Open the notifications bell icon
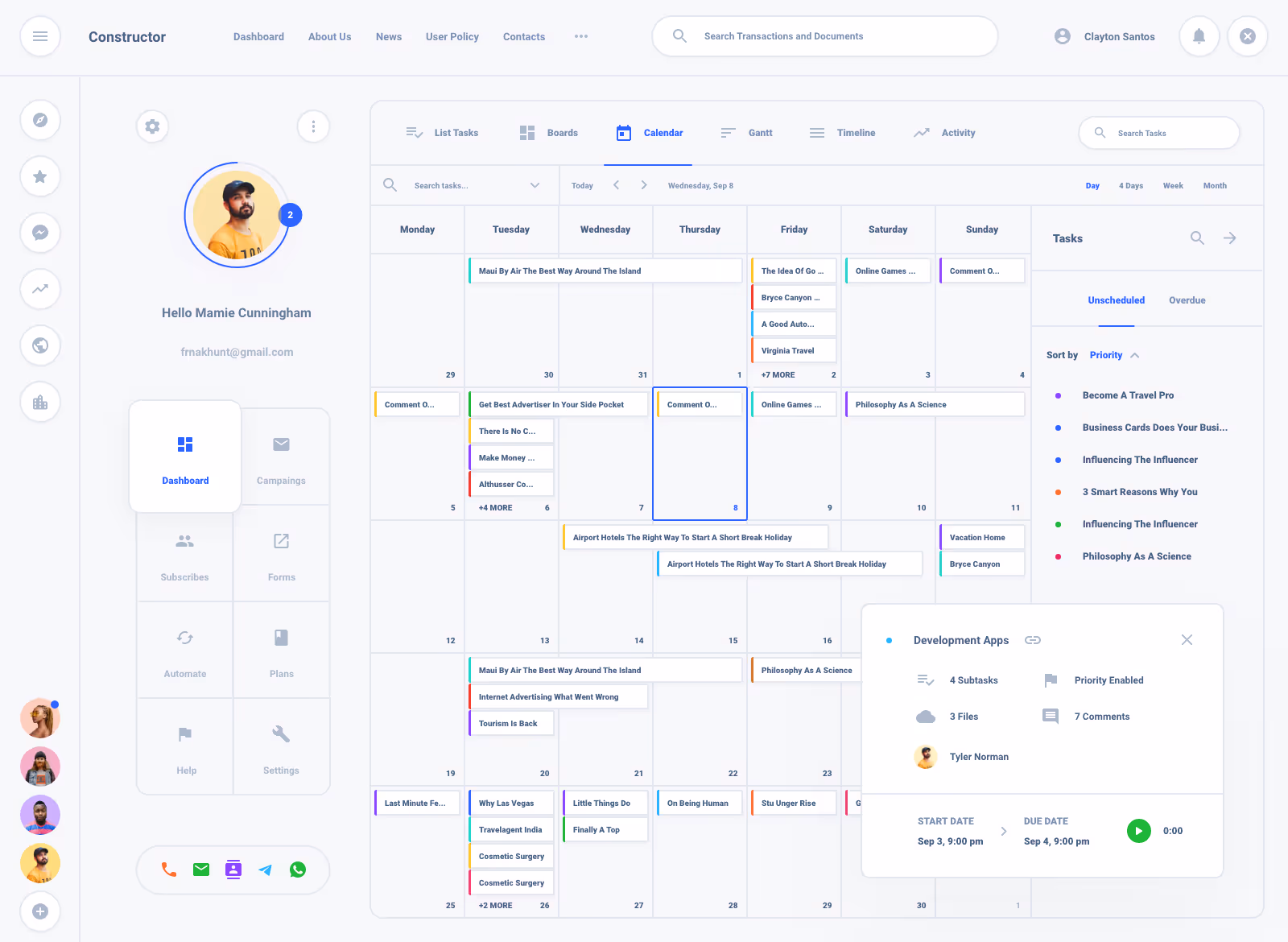1288x942 pixels. pyautogui.click(x=1199, y=36)
